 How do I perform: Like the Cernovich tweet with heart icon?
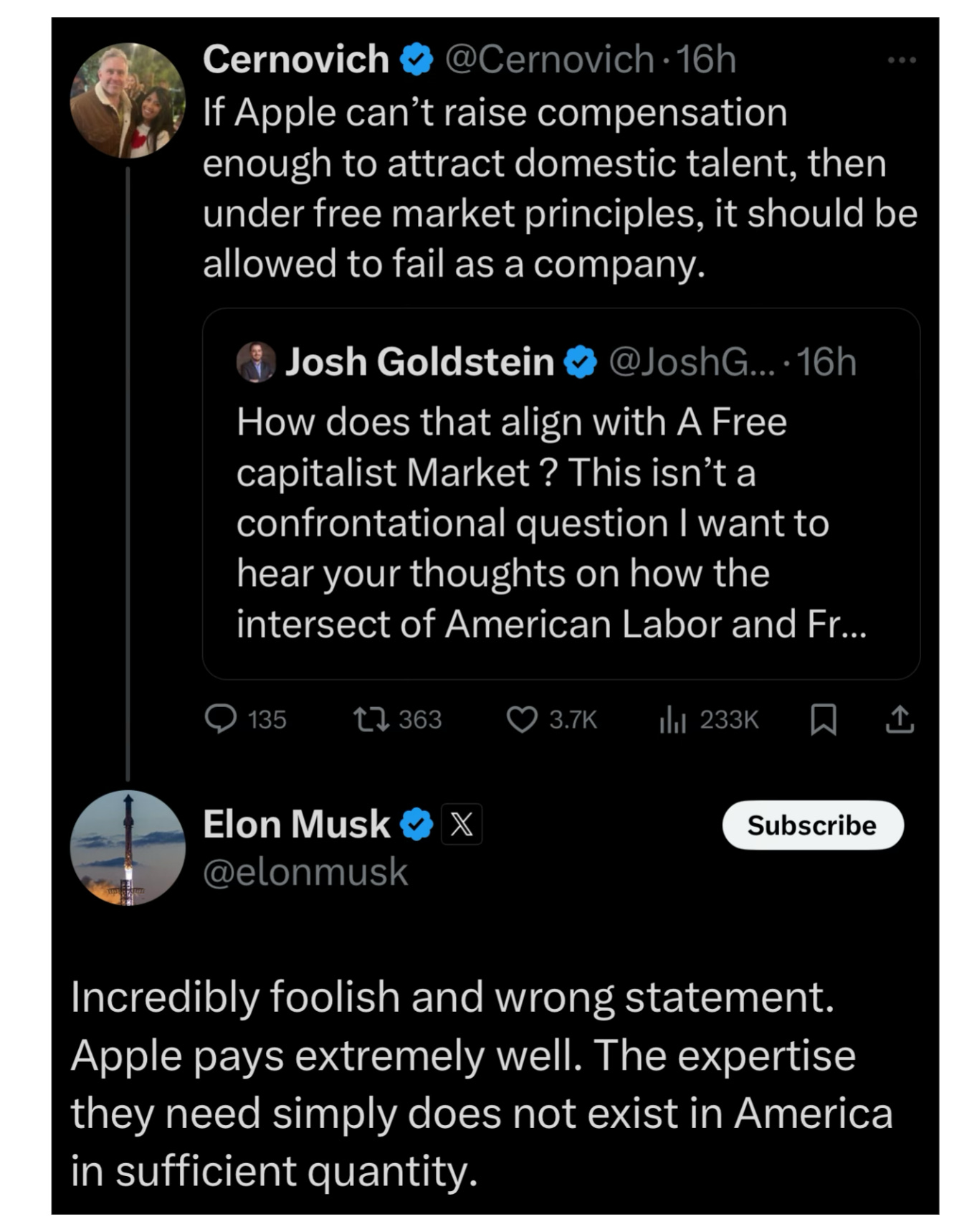click(x=522, y=719)
